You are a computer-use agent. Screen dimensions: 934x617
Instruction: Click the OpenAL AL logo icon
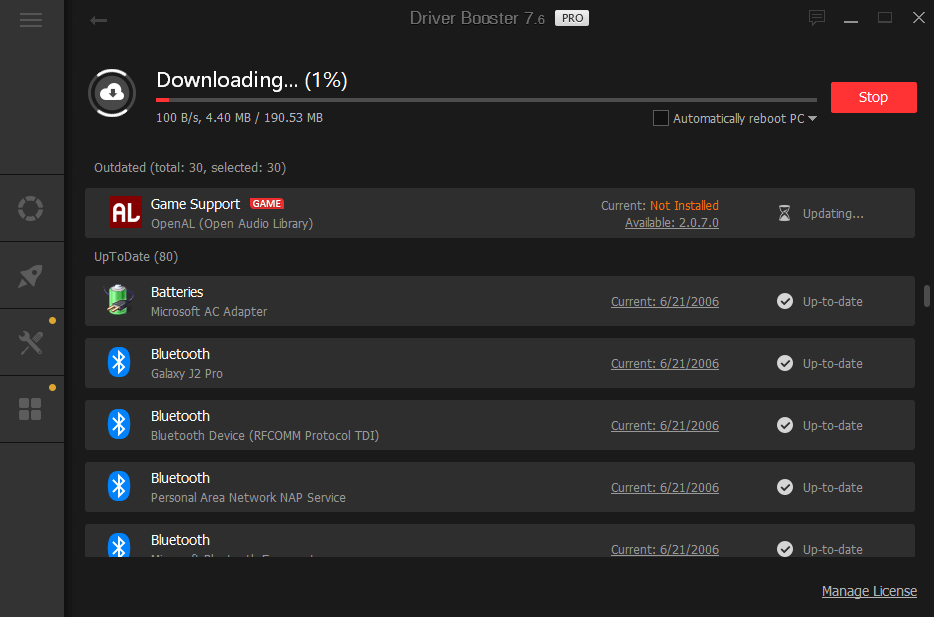pos(126,212)
